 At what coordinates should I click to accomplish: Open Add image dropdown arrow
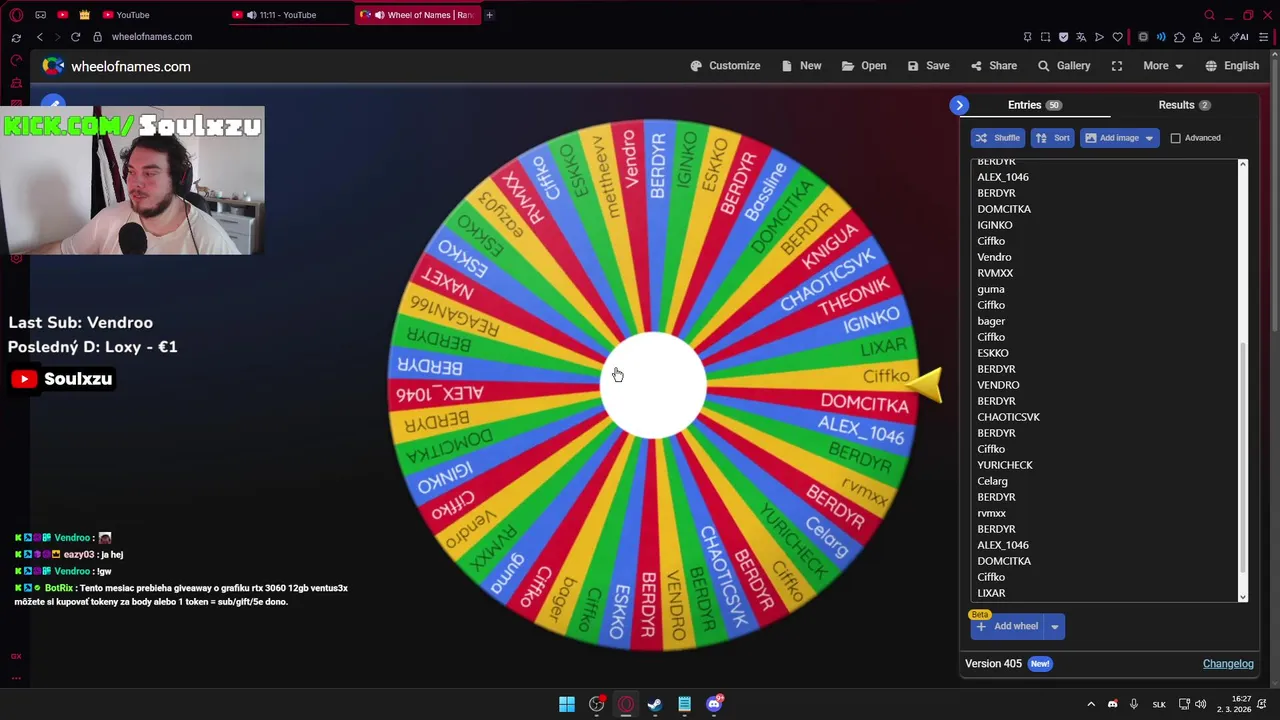point(1149,138)
